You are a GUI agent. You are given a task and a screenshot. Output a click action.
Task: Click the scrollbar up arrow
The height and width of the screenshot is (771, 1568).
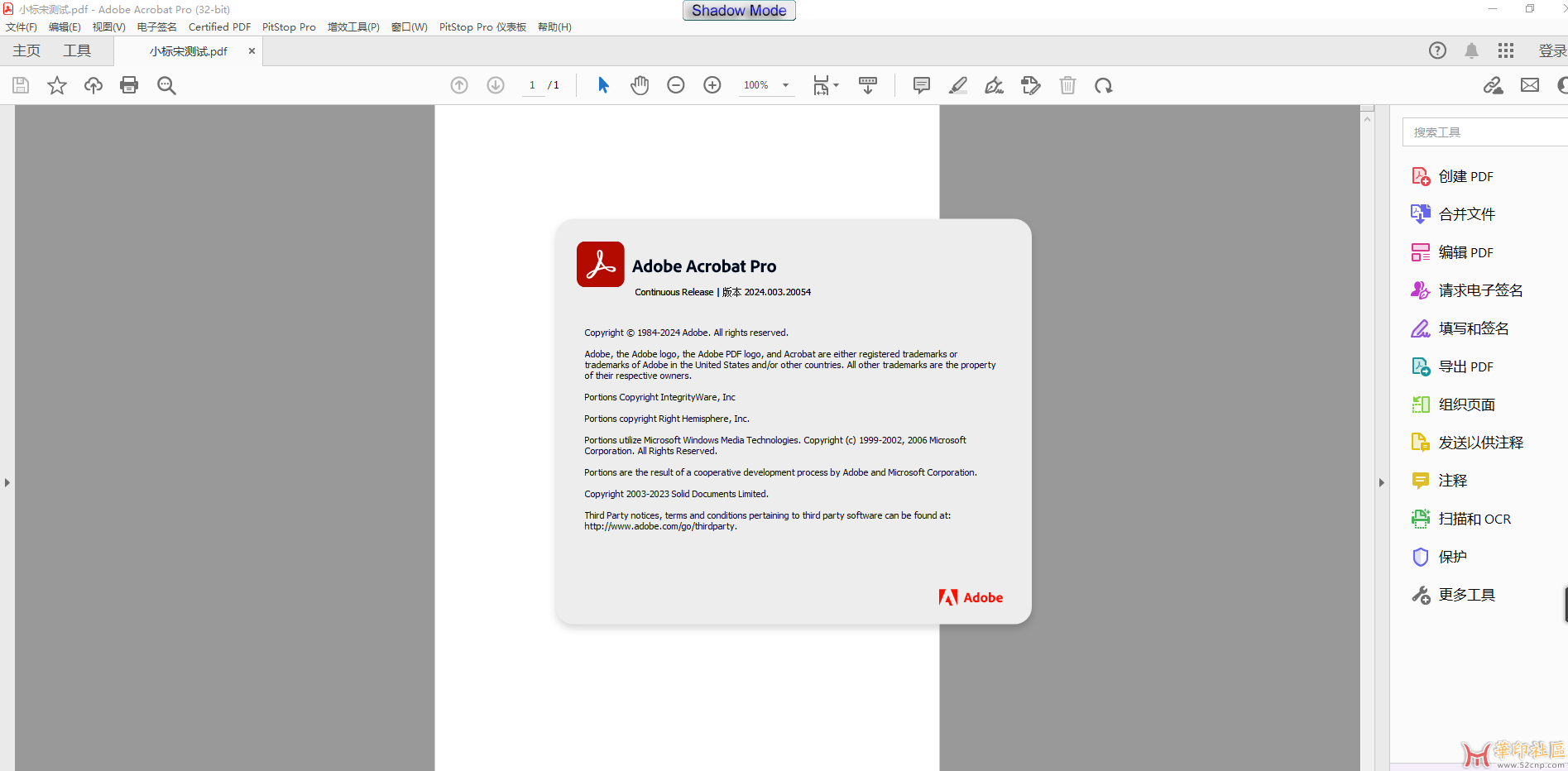(1367, 119)
